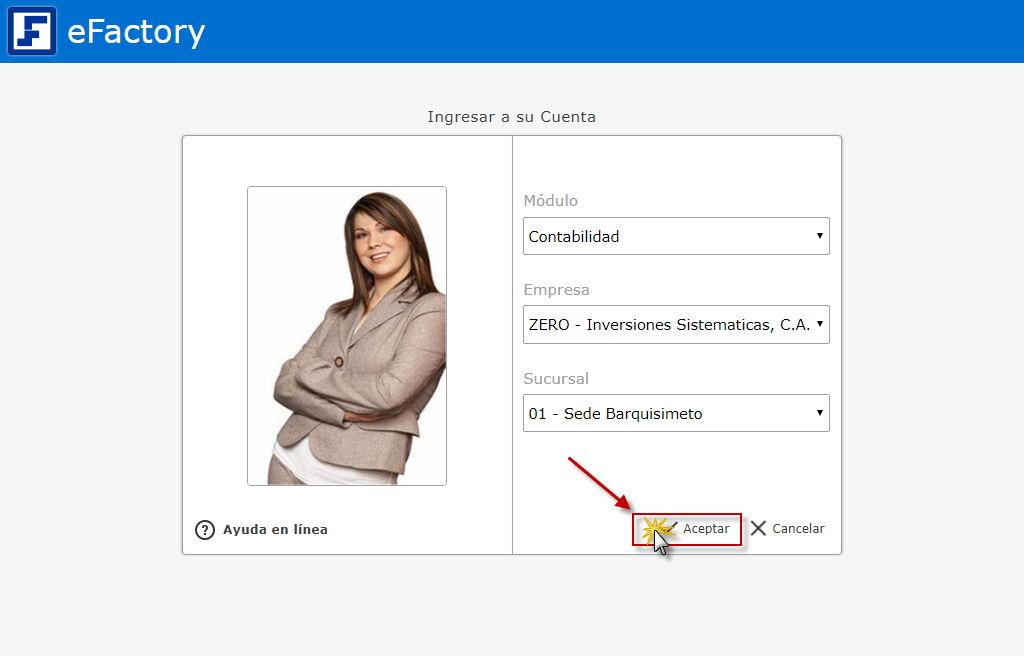Select the Contabilidad module field text
The width and height of the screenshot is (1024, 656).
574,237
